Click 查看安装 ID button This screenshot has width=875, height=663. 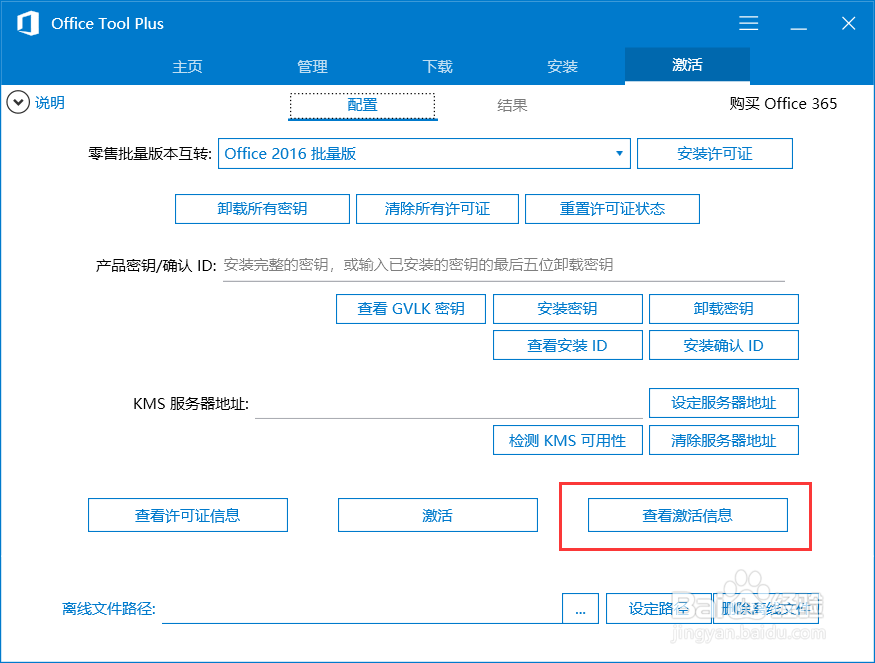coord(568,345)
